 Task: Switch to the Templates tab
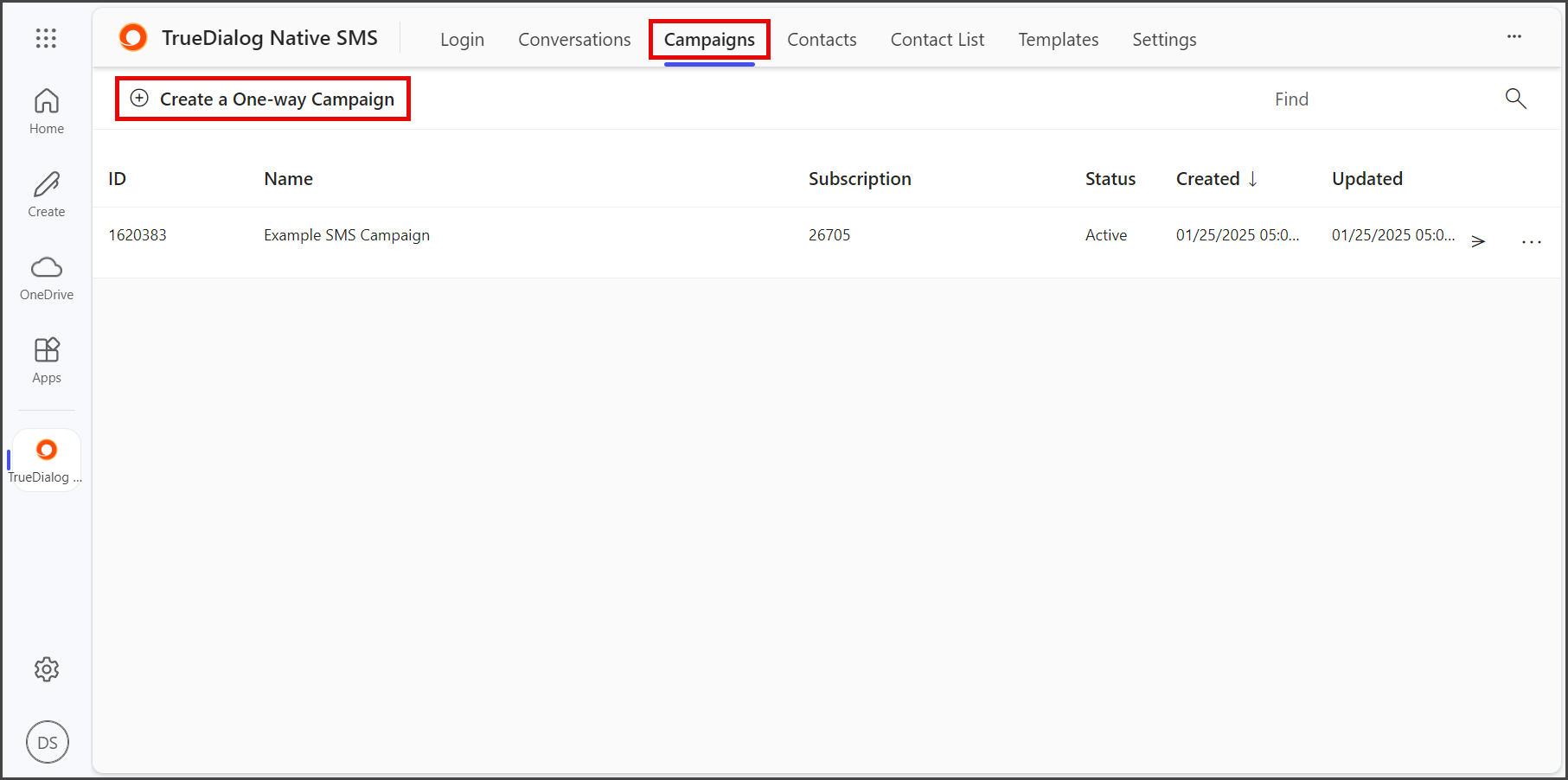1058,40
